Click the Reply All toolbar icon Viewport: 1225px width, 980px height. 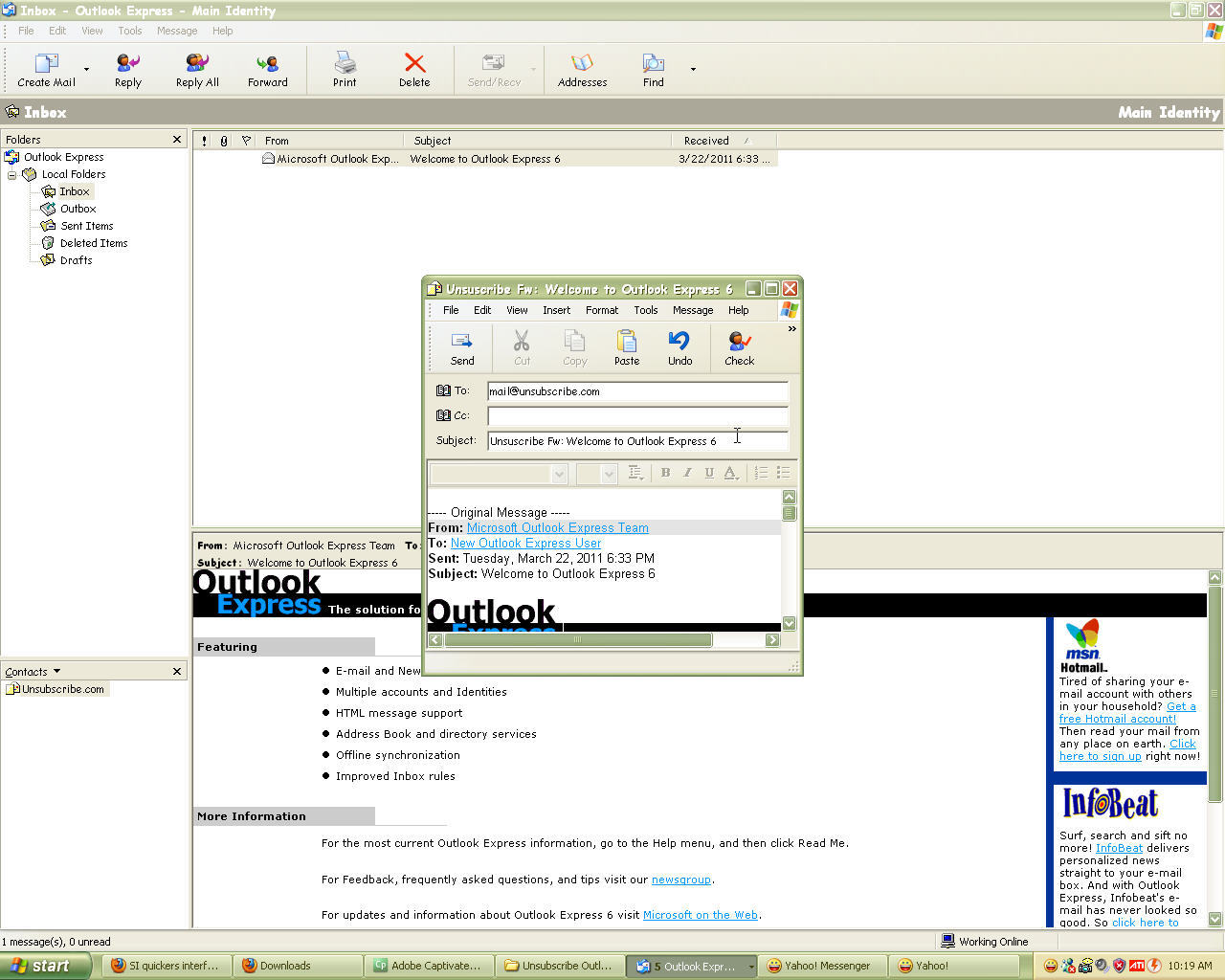point(197,64)
